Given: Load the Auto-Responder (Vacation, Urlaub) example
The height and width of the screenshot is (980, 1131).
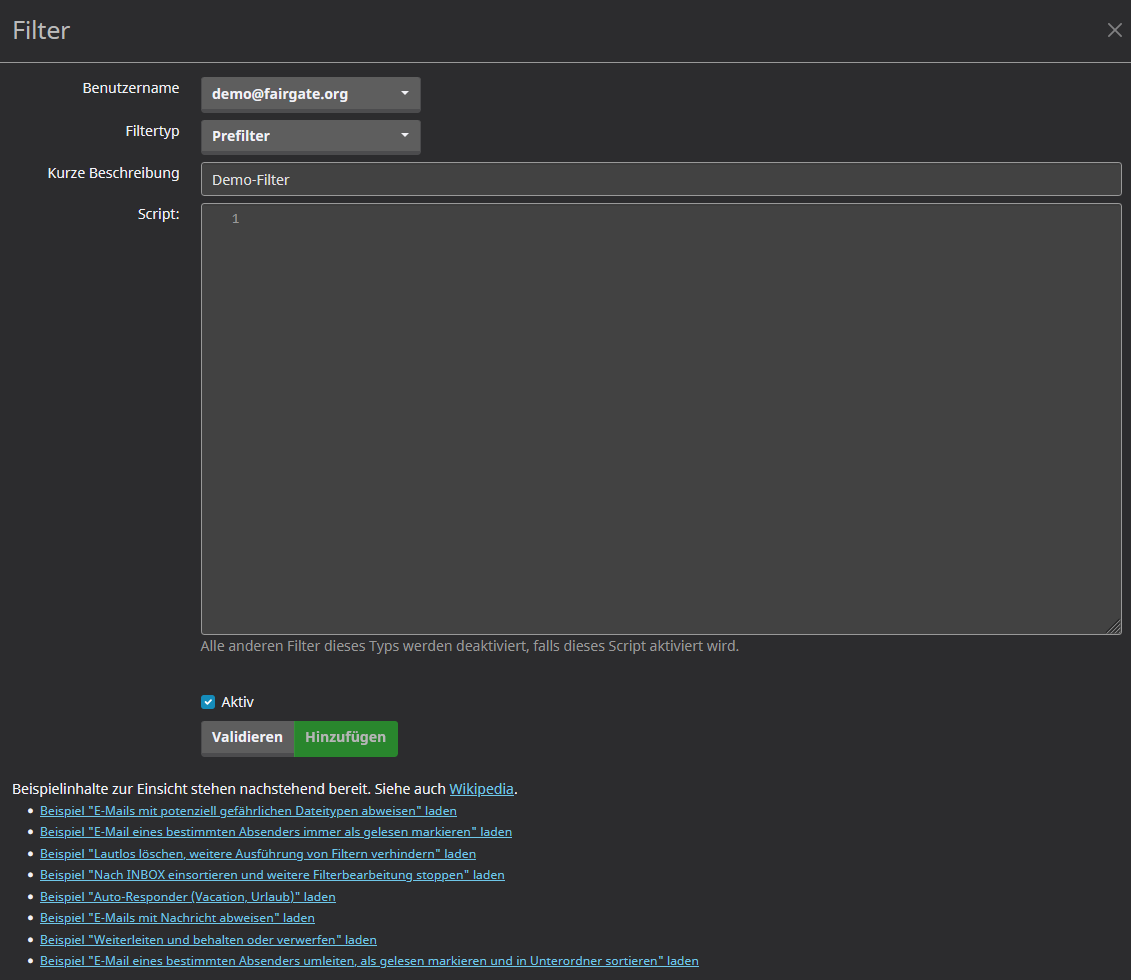Looking at the screenshot, I should 188,896.
